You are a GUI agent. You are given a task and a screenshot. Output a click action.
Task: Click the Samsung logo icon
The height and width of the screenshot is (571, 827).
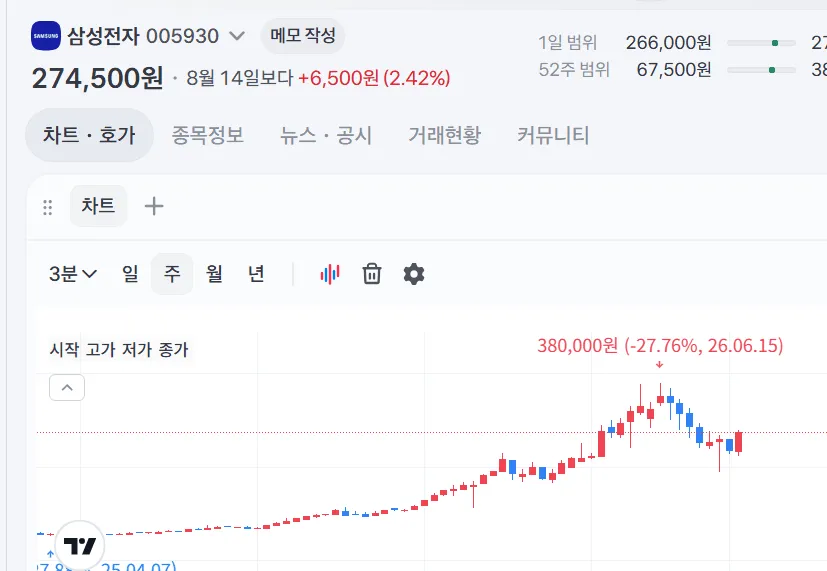pos(46,36)
